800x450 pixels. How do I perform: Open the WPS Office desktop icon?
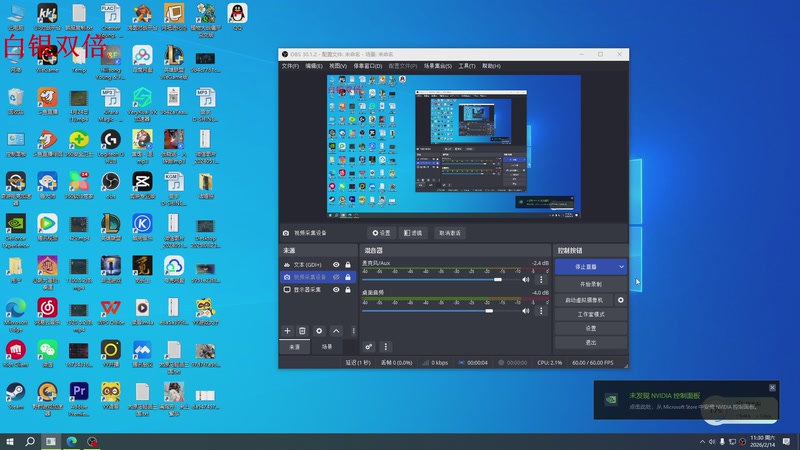point(110,312)
